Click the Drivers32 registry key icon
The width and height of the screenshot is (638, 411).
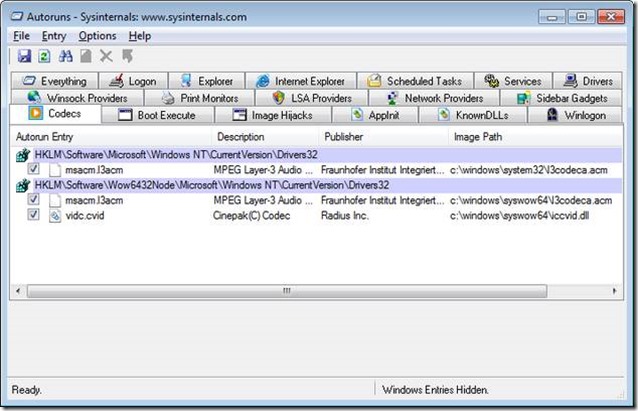point(23,155)
